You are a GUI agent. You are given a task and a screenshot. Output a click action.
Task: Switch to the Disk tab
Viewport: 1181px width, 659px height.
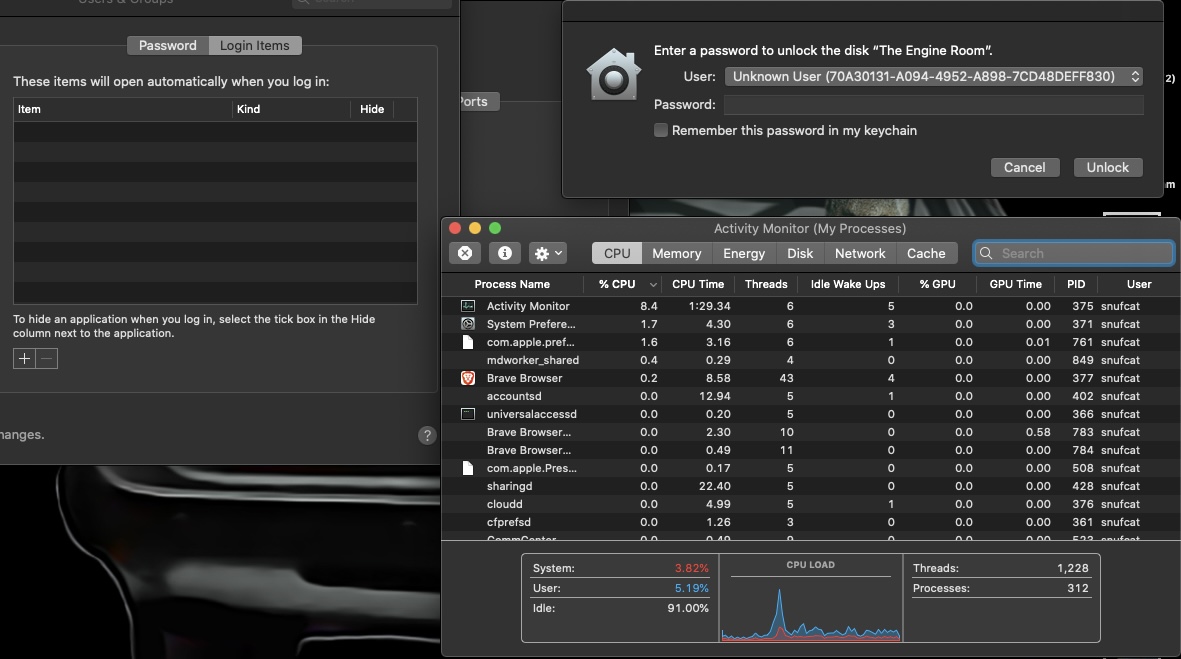[800, 253]
